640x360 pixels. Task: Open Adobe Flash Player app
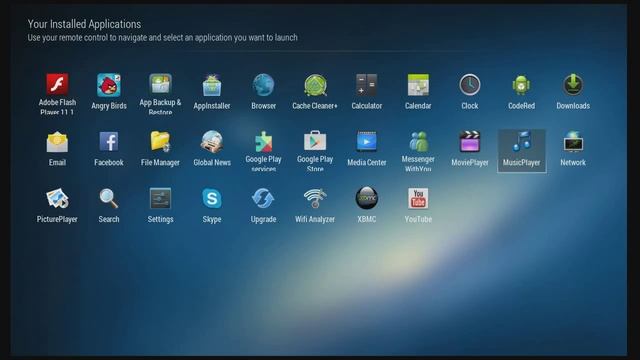tap(57, 94)
